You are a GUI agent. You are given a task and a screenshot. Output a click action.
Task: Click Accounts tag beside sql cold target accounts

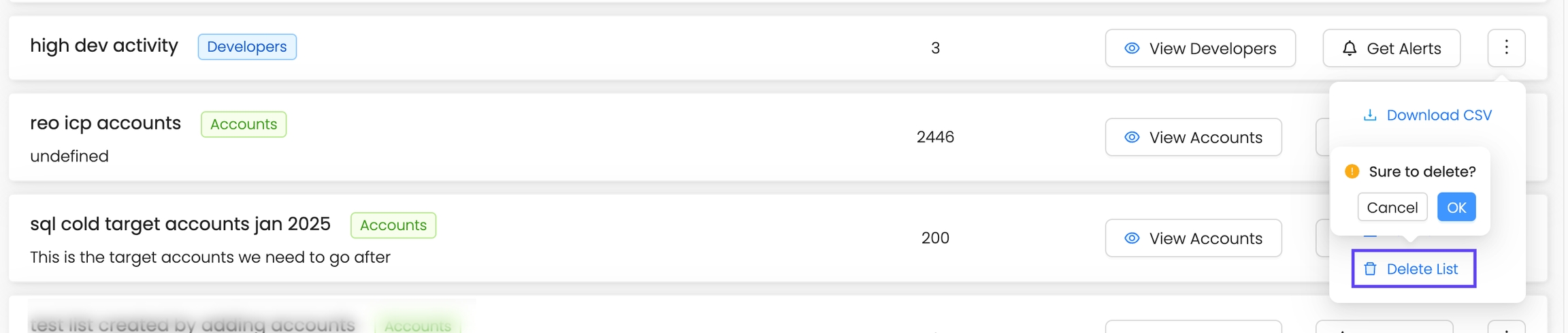point(393,225)
